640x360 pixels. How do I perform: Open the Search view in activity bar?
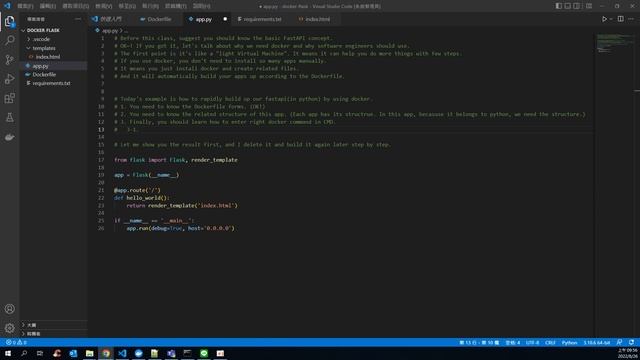[9, 40]
